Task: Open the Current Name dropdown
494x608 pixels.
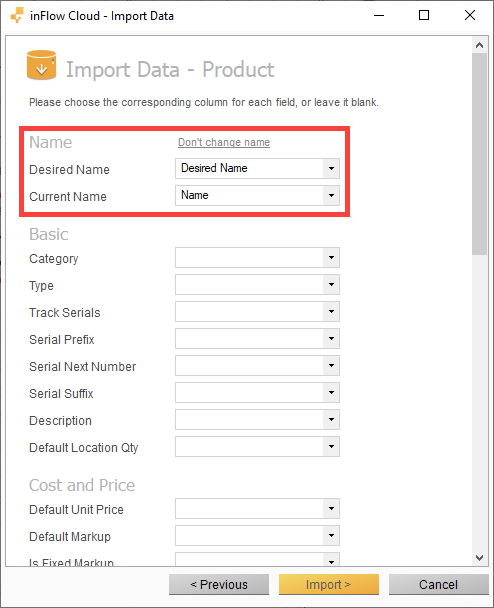Action: tap(257, 195)
